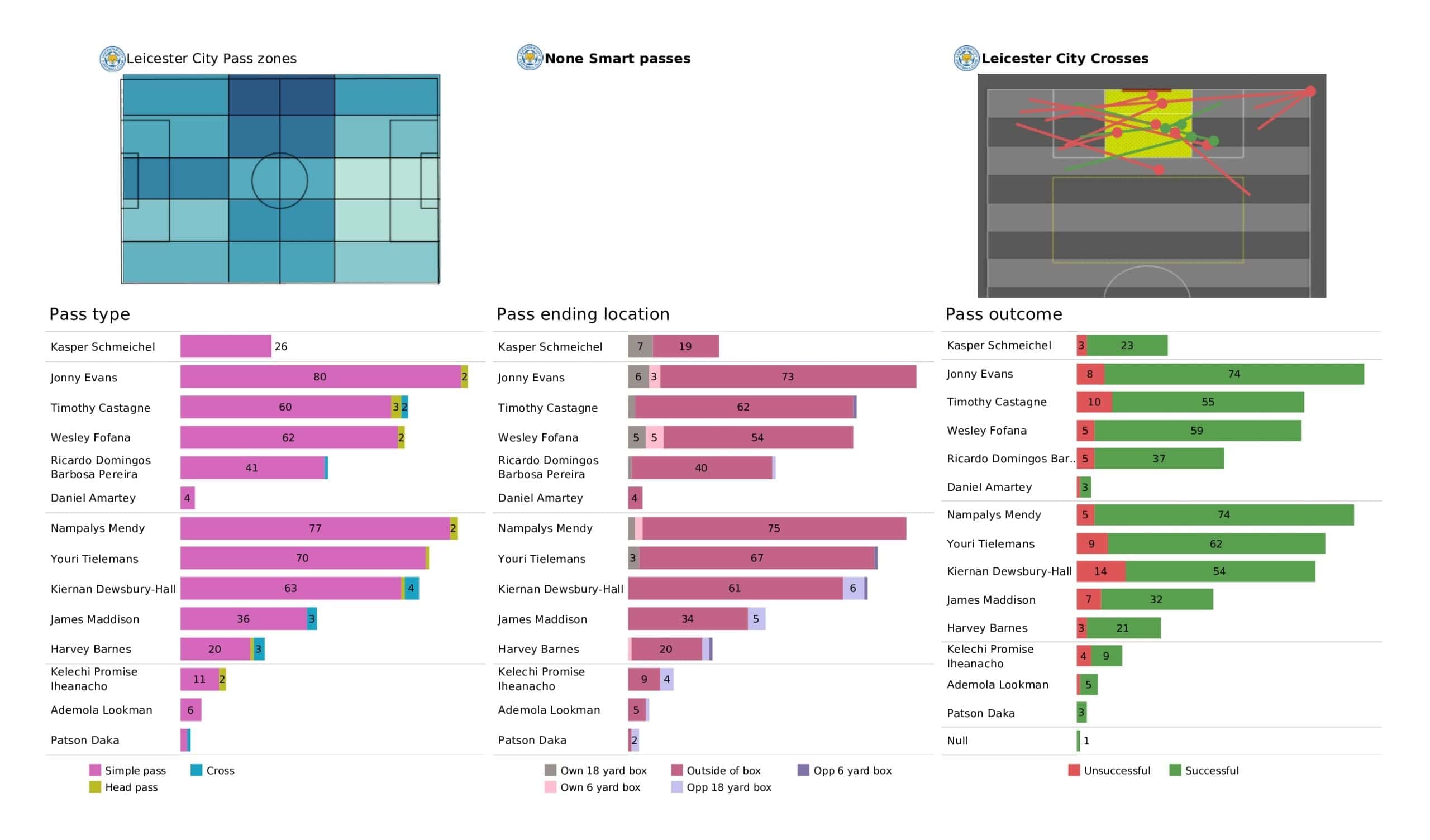Image resolution: width=1430 pixels, height=840 pixels.
Task: Select the Simple pass legend swatch
Action: click(x=96, y=770)
